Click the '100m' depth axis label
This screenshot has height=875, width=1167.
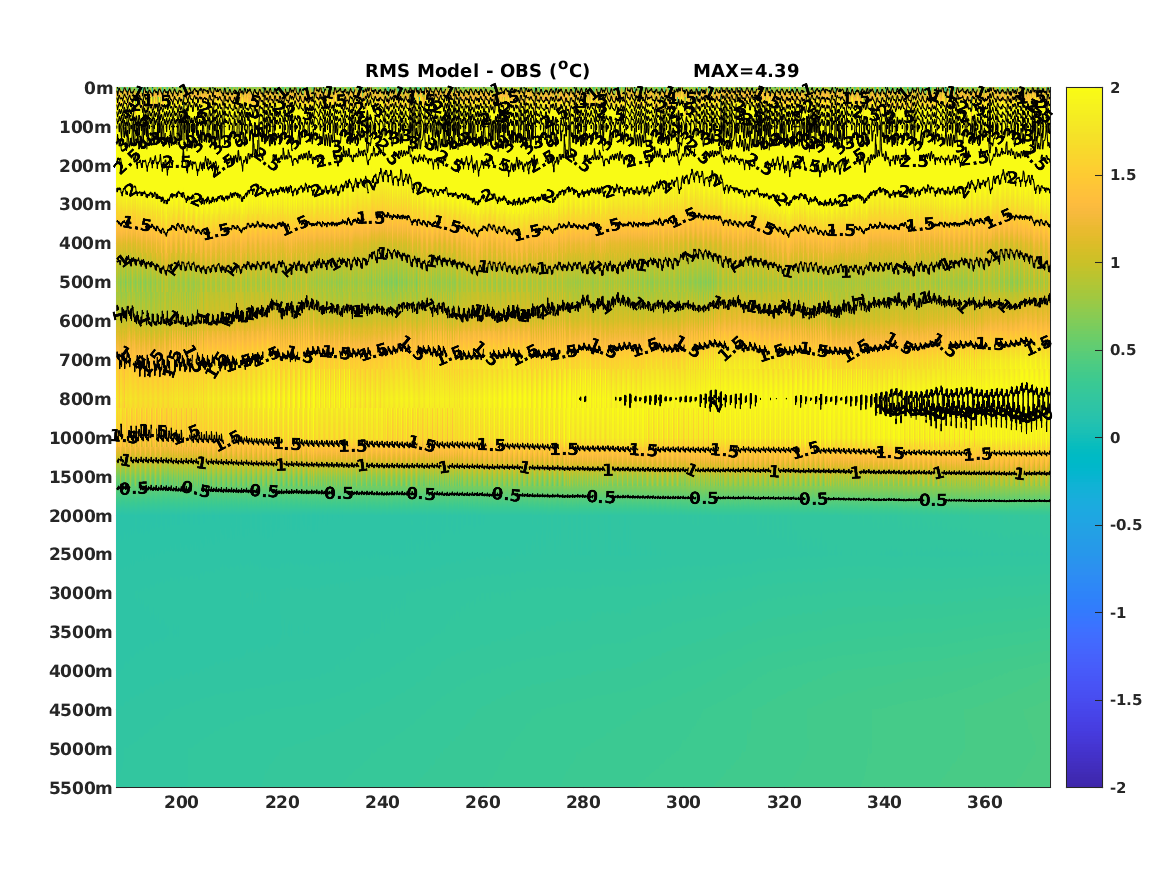point(86,127)
